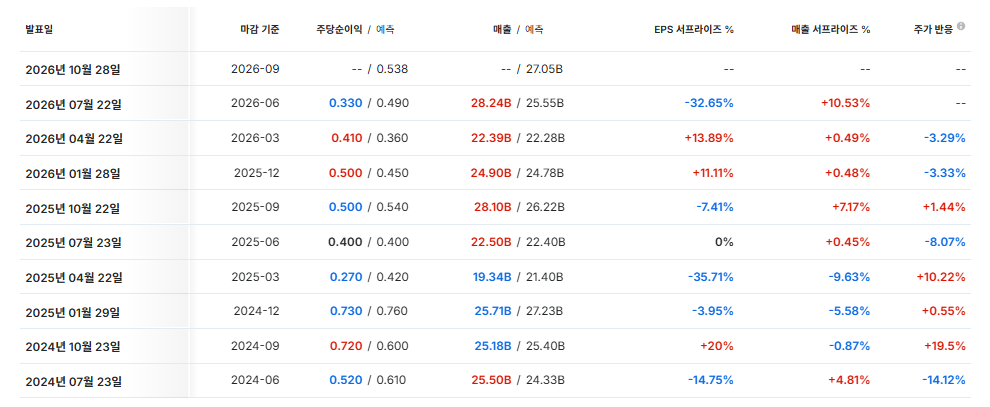Click the 28.24B revenue figure
The image size is (990, 407).
tap(491, 103)
